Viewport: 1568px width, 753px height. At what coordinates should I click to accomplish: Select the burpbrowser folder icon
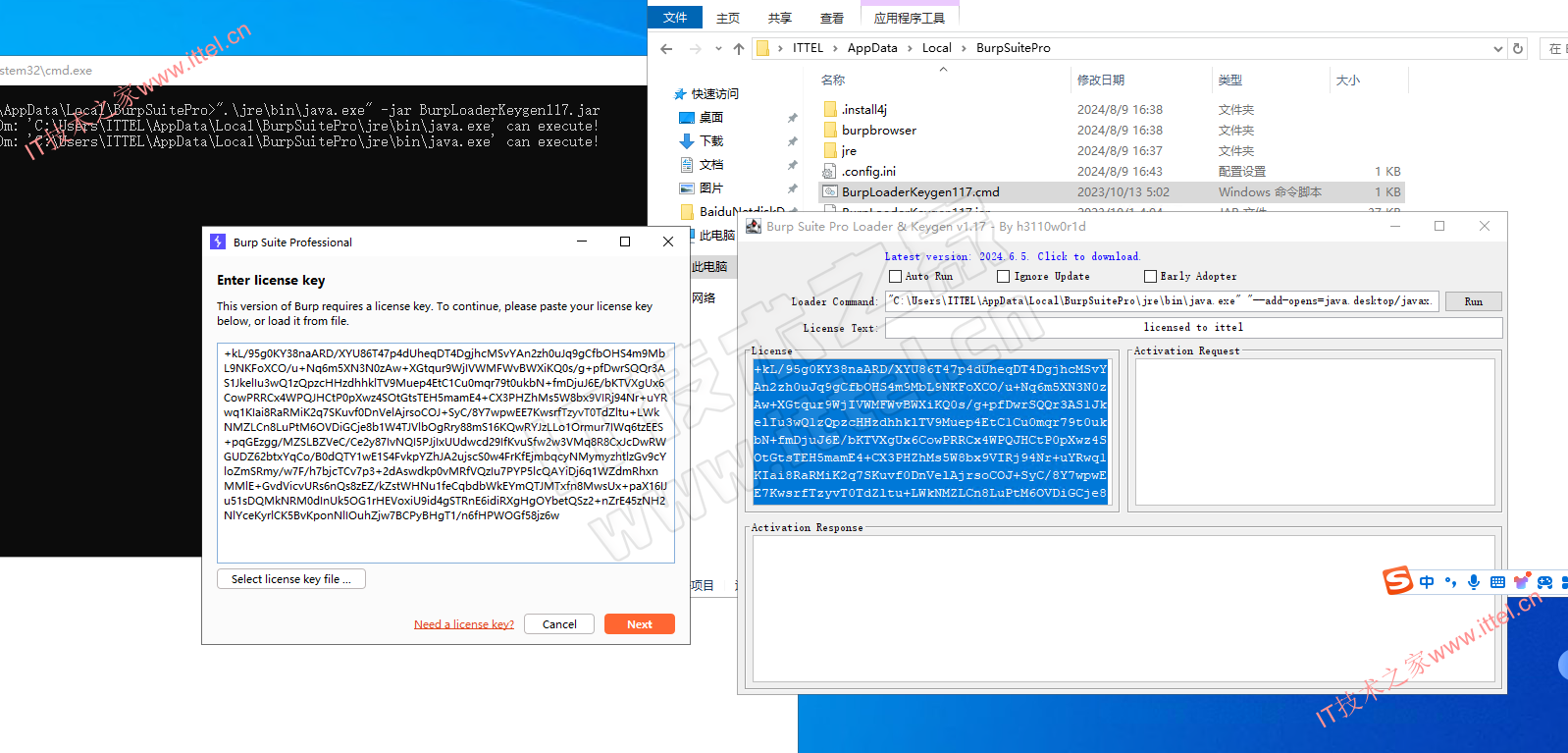tap(830, 130)
